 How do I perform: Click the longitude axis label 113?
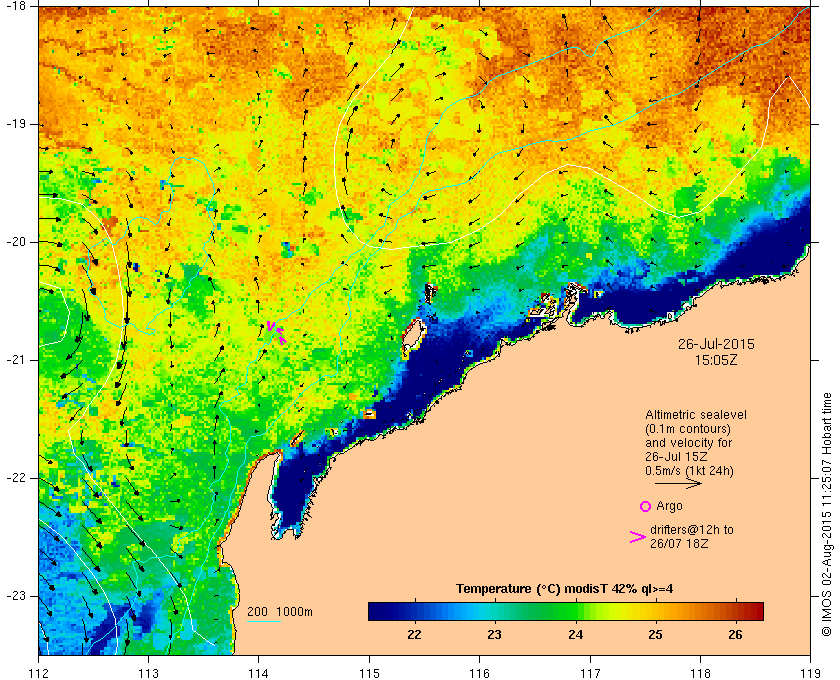tap(148, 673)
